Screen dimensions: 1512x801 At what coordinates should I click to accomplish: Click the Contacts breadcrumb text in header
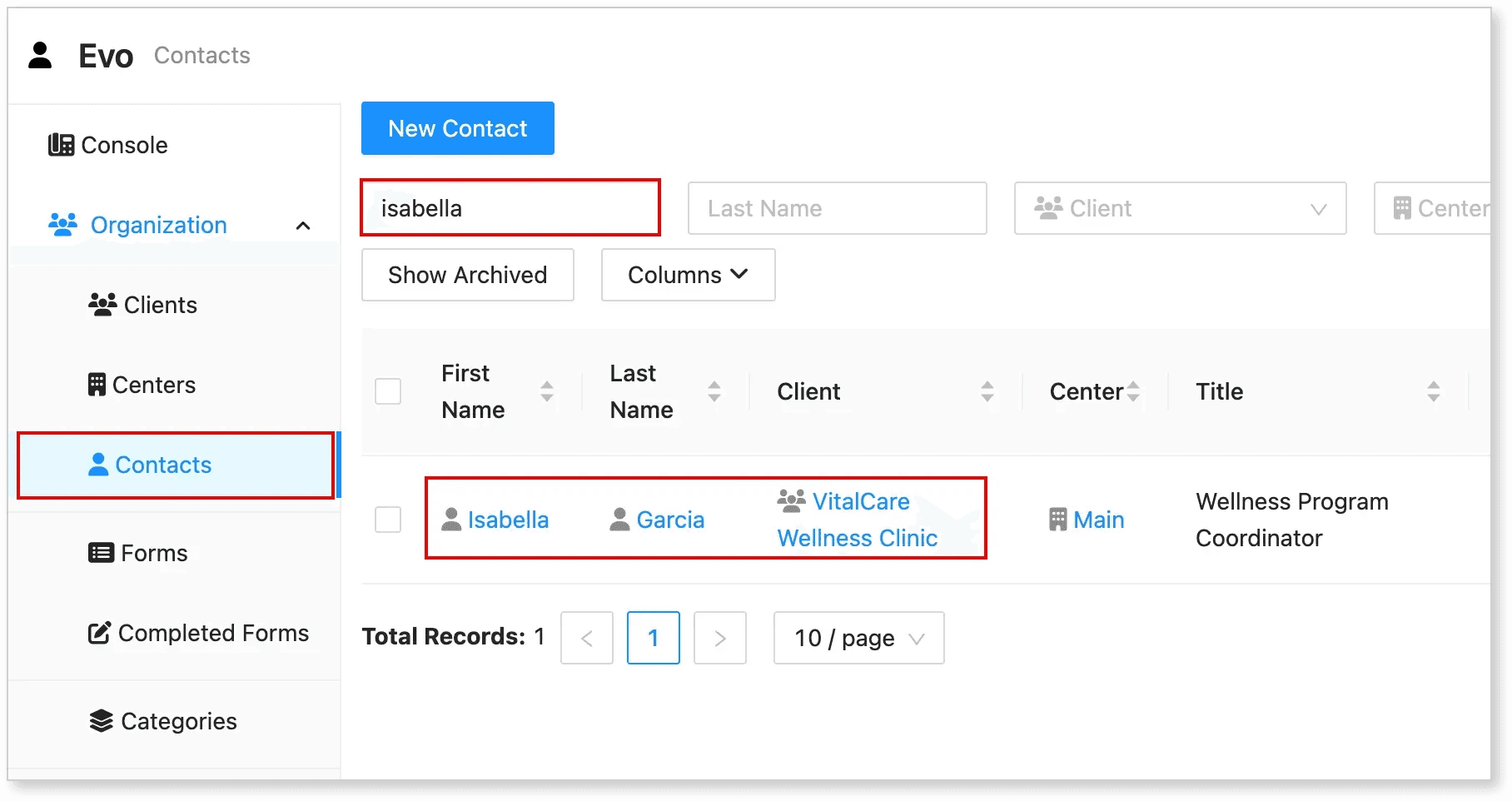[202, 55]
